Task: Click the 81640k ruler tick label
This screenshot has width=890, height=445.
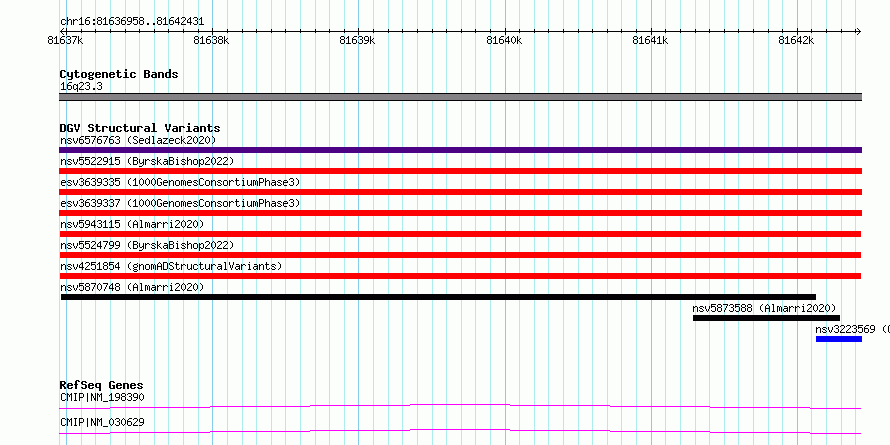Action: pos(504,41)
